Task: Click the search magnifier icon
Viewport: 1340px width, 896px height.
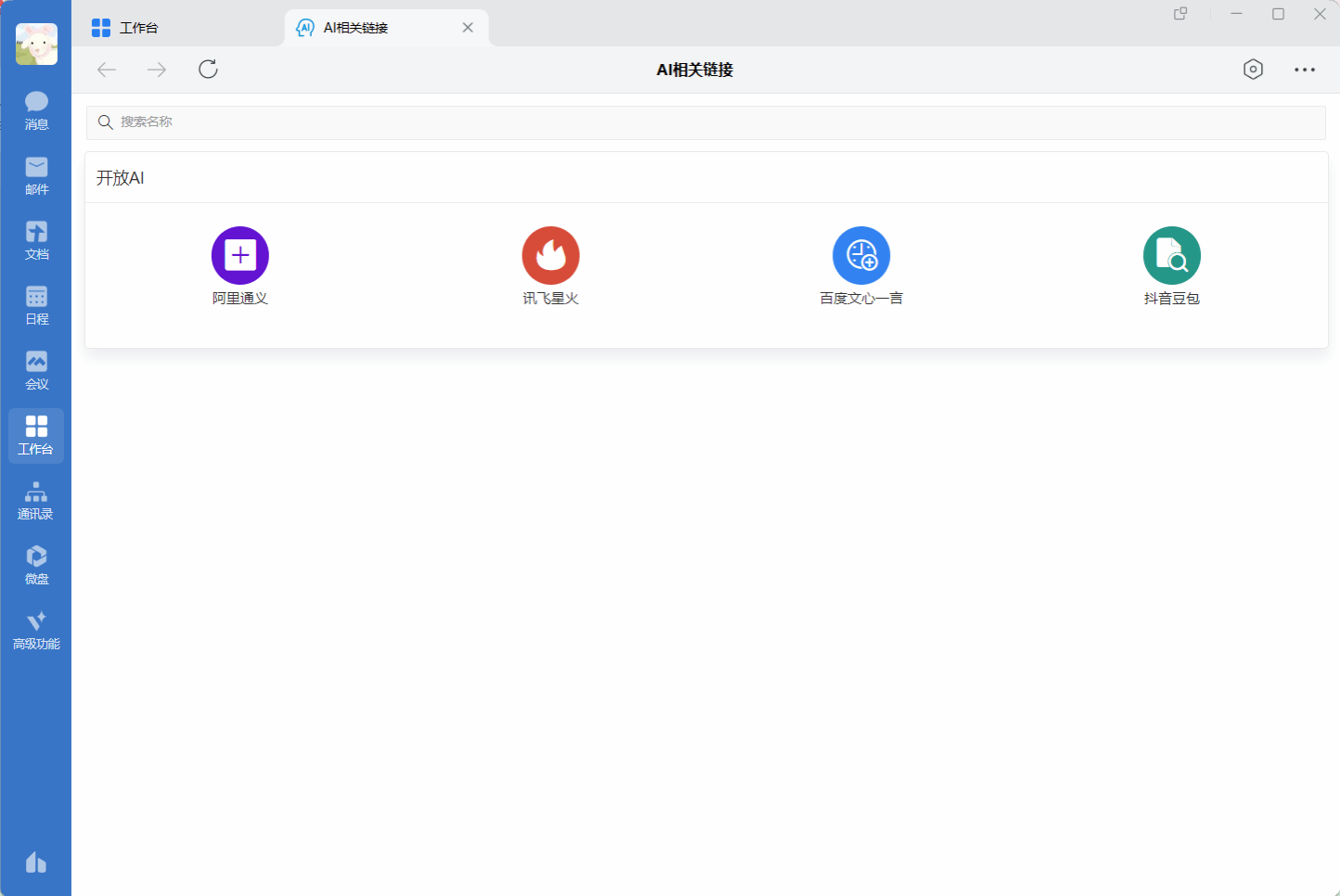Action: (x=106, y=122)
